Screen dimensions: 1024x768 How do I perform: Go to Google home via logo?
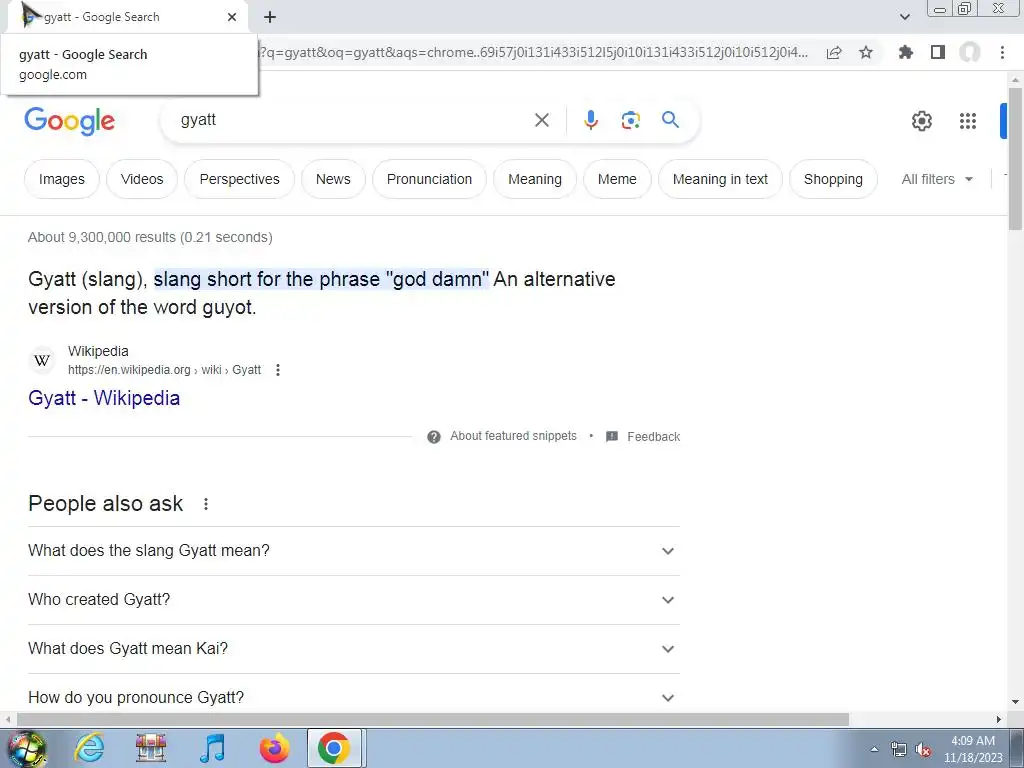(x=70, y=121)
